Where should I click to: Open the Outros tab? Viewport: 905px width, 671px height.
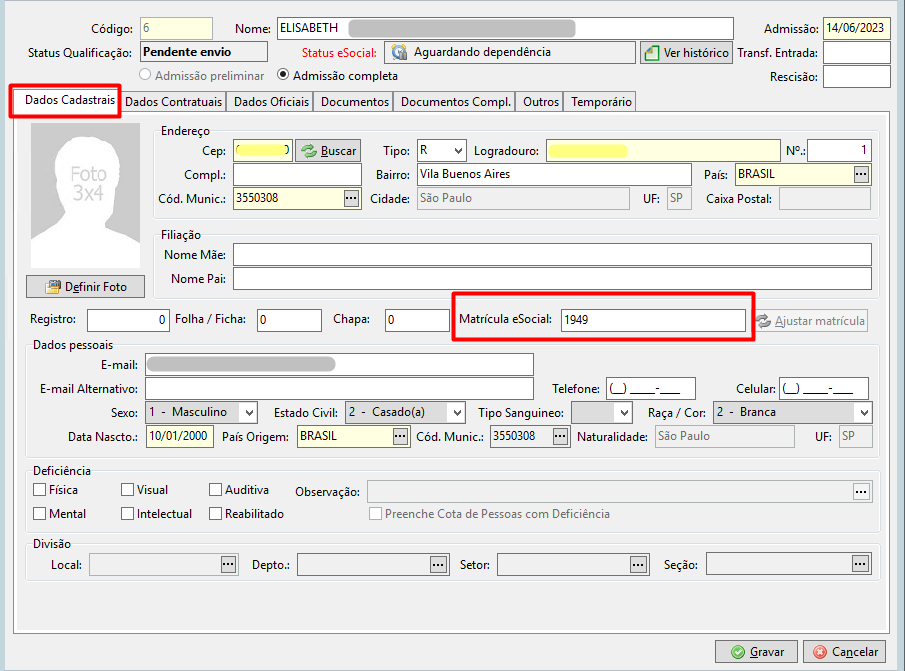pyautogui.click(x=541, y=102)
